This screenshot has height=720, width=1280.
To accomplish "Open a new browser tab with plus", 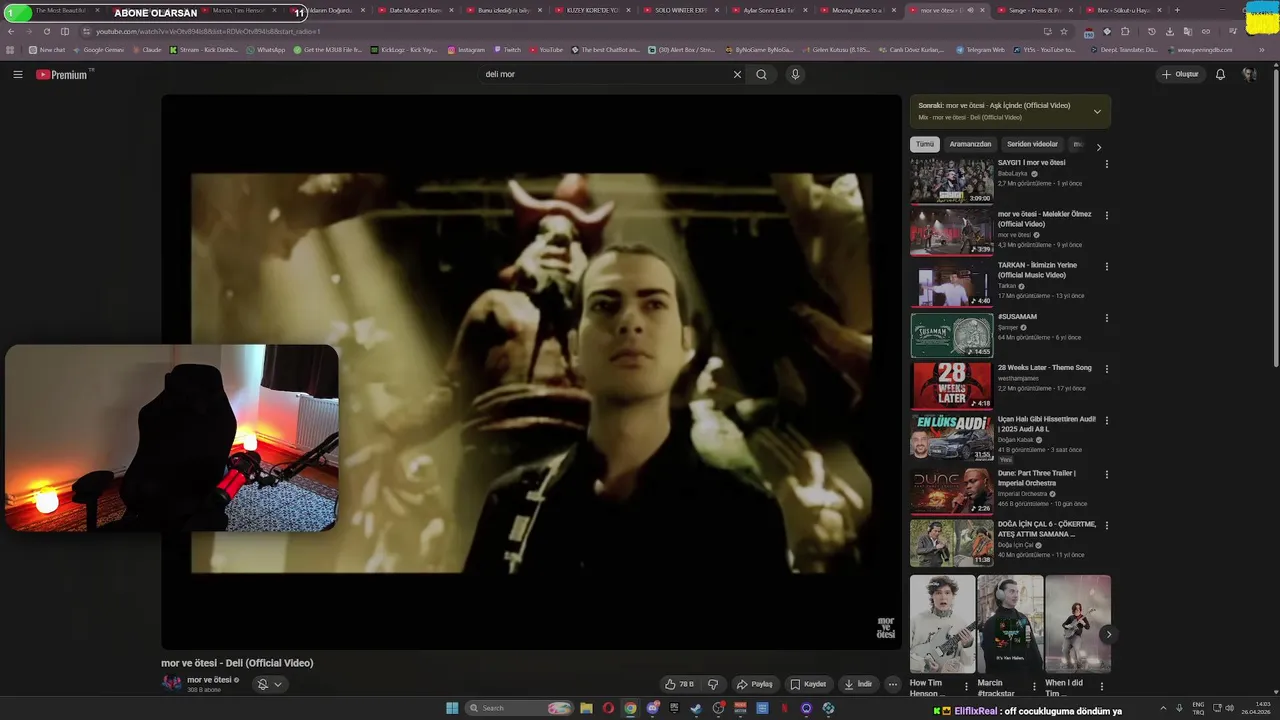I will (1176, 10).
